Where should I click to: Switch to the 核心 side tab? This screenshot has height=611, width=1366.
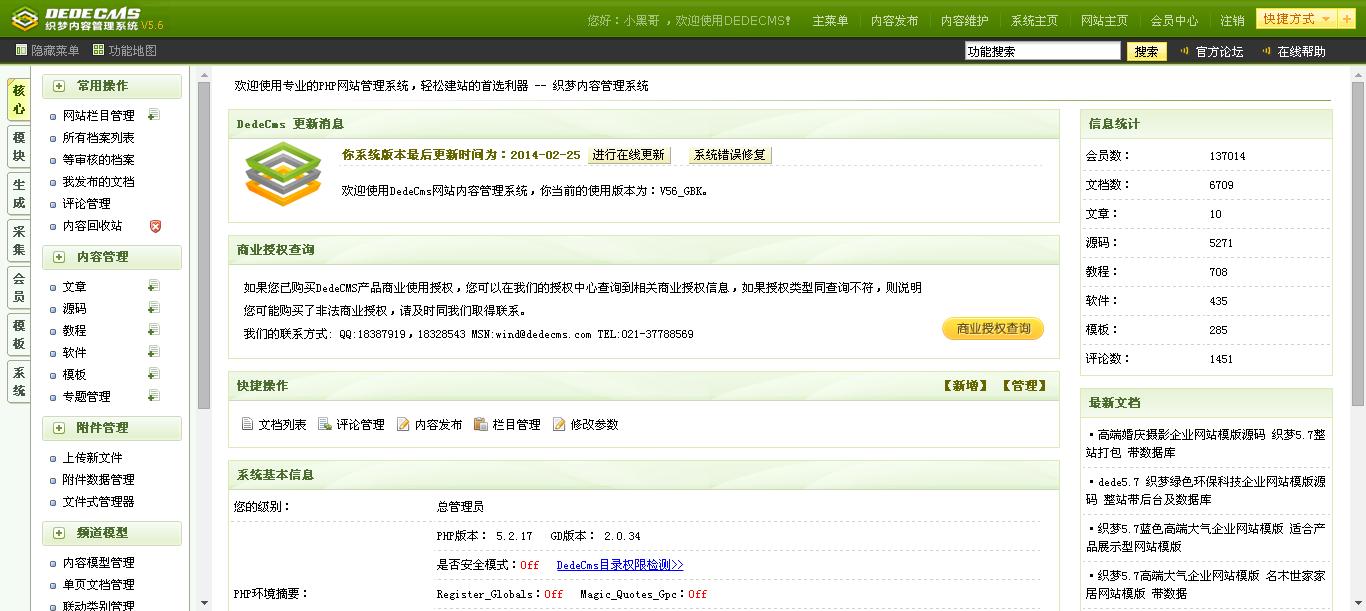19,99
